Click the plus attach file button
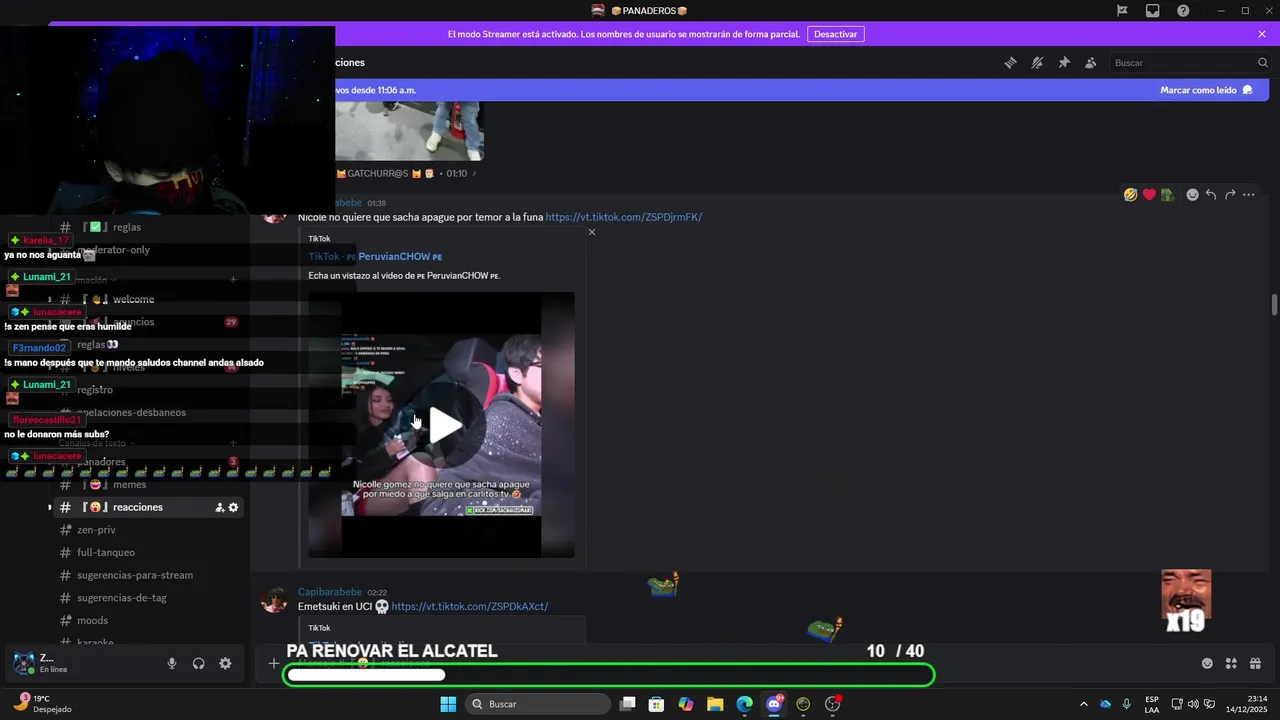 (x=274, y=664)
